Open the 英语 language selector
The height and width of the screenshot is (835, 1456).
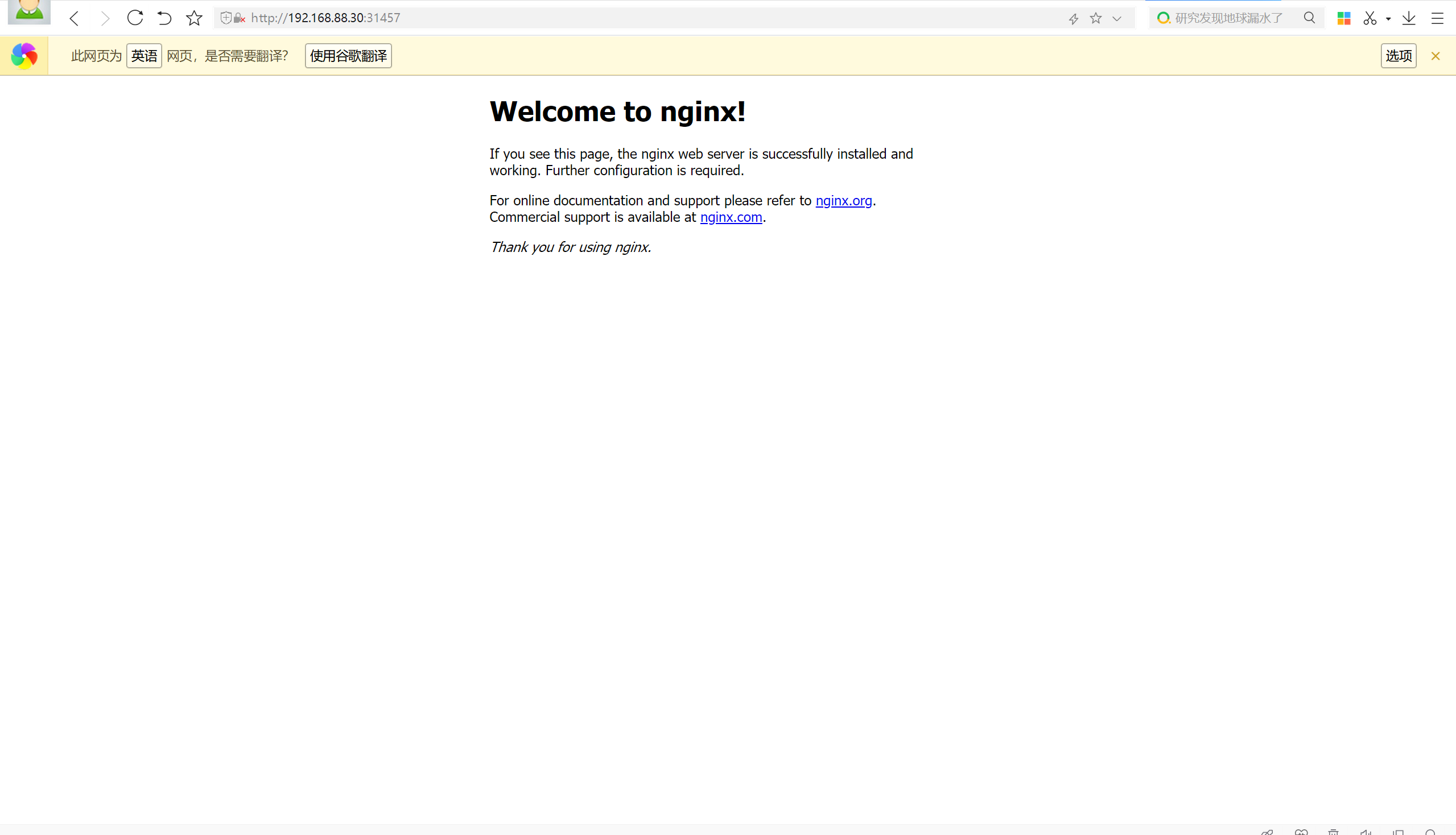144,56
